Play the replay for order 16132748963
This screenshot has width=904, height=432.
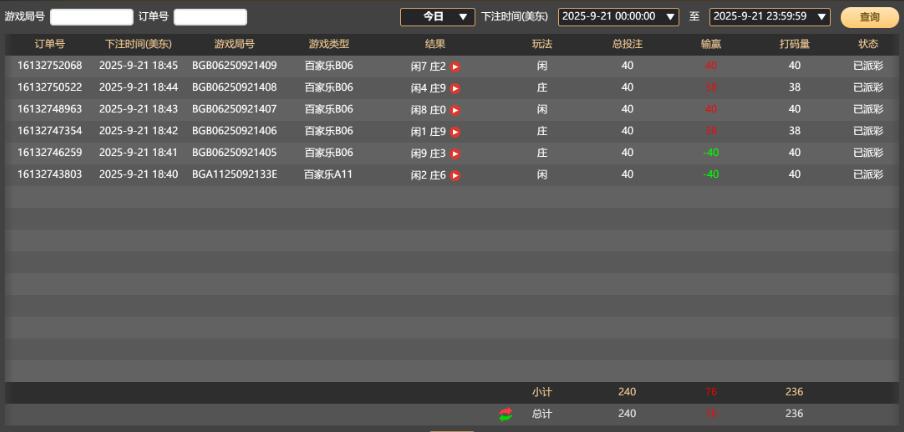click(455, 110)
